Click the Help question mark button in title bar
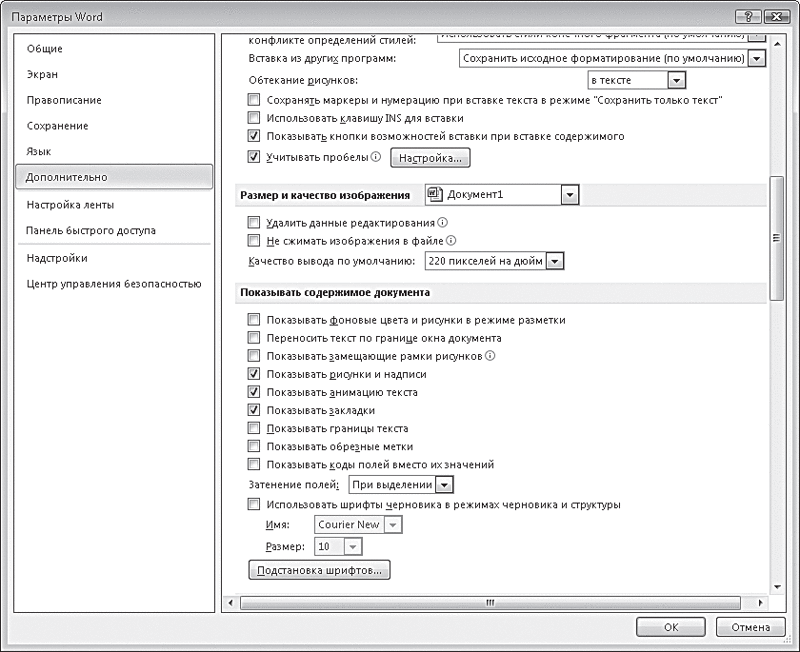This screenshot has height=652, width=800. coord(748,17)
